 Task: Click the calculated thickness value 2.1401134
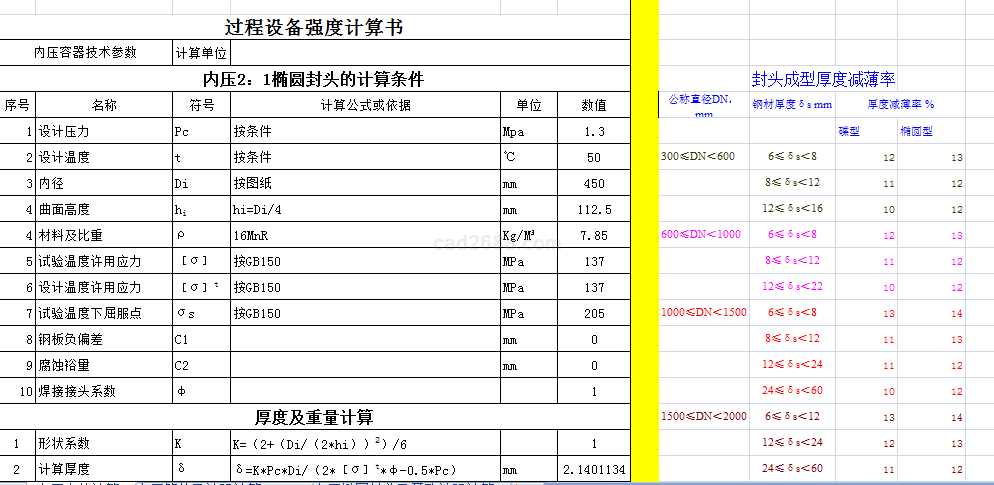593,469
